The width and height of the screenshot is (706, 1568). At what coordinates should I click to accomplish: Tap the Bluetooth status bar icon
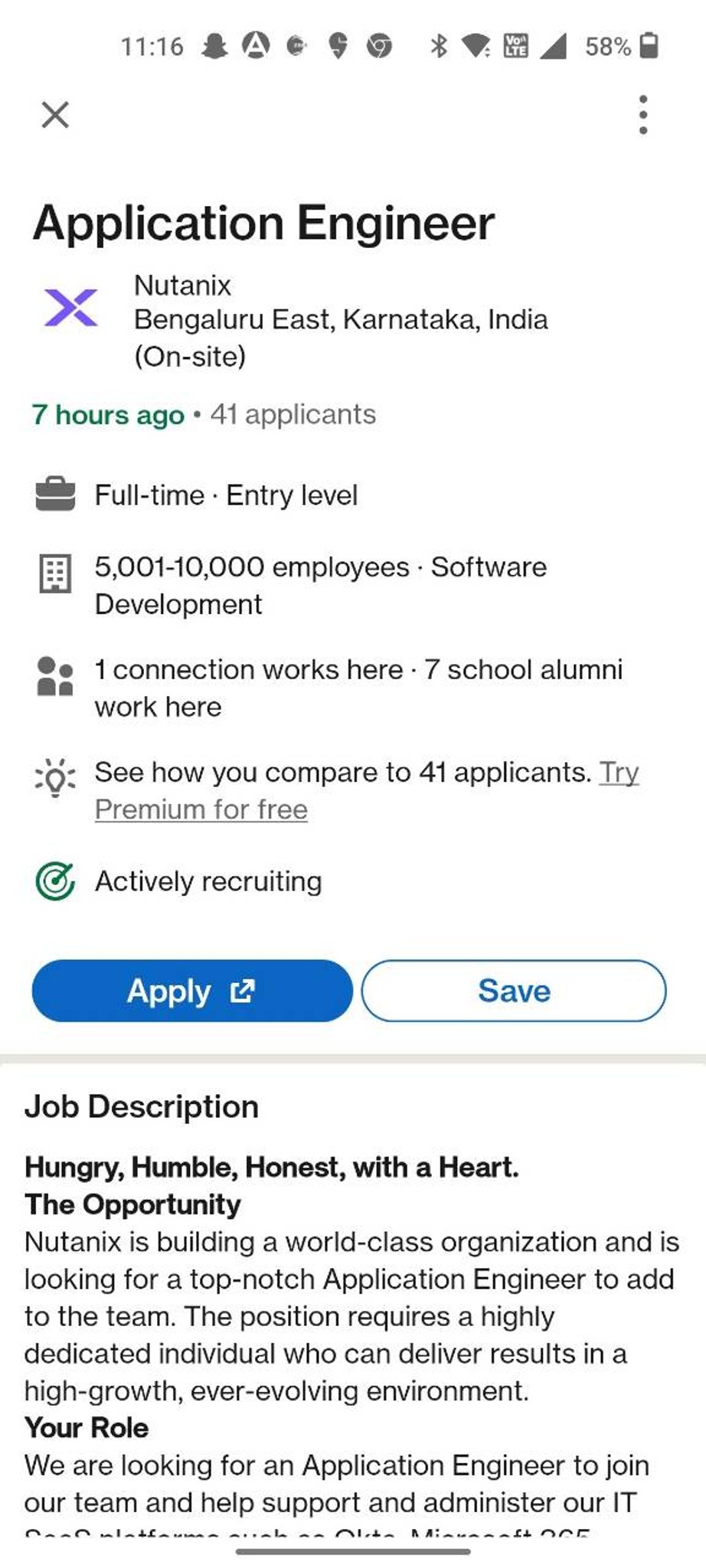(438, 46)
